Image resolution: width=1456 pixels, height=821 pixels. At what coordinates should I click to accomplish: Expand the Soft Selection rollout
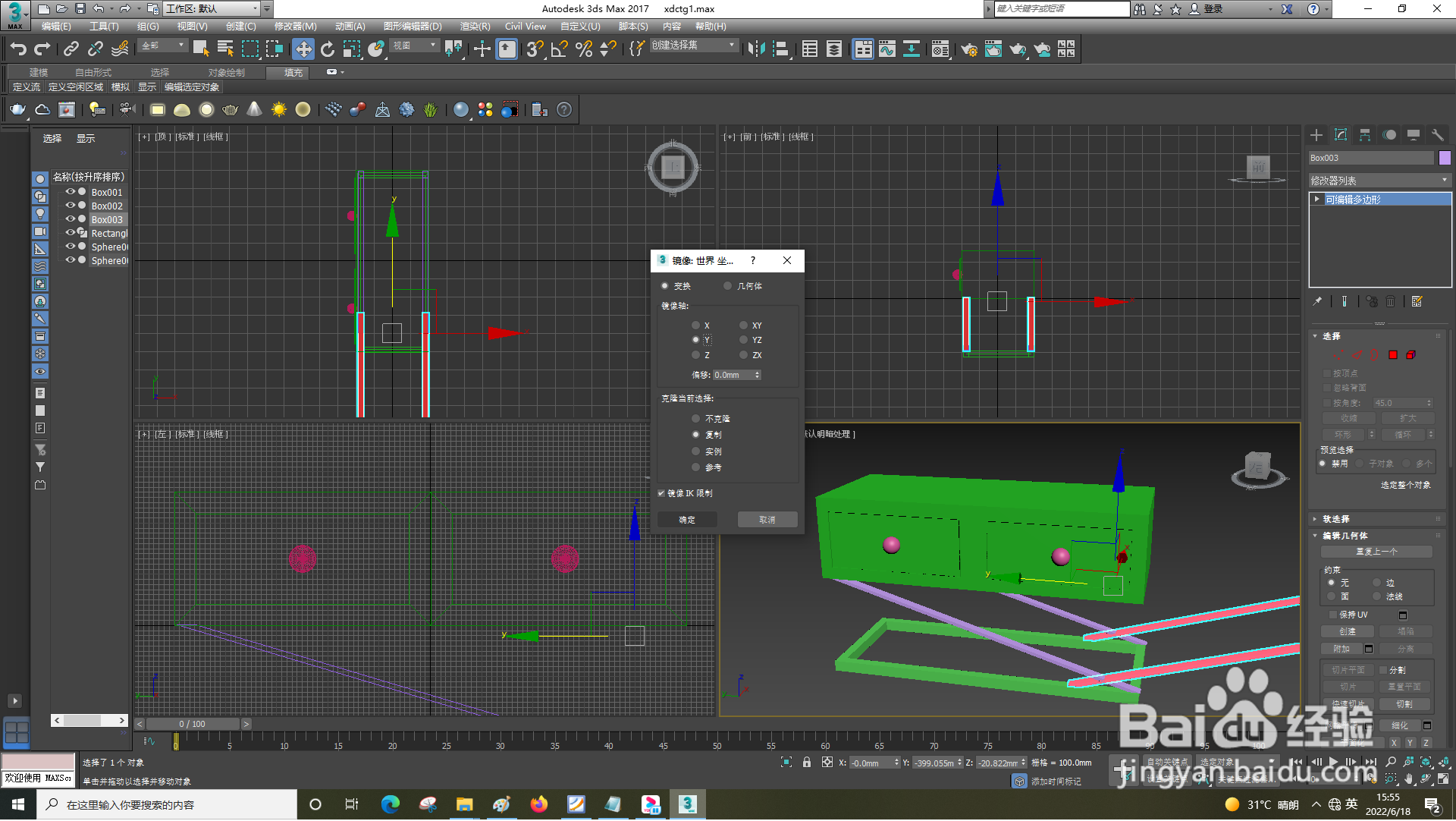[x=1335, y=519]
